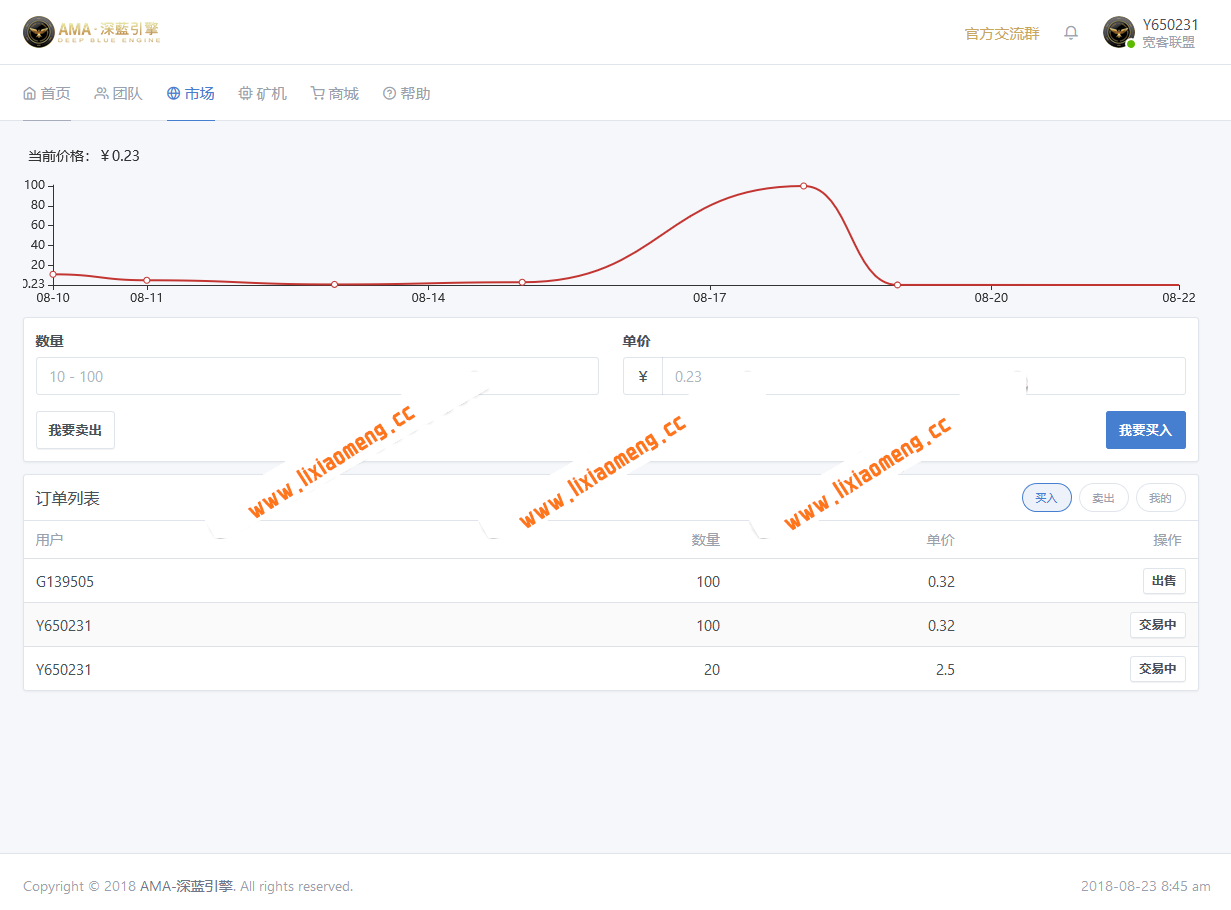Click the user avatar for Y650231
Viewport: 1231px width, 910px height.
coord(1118,32)
